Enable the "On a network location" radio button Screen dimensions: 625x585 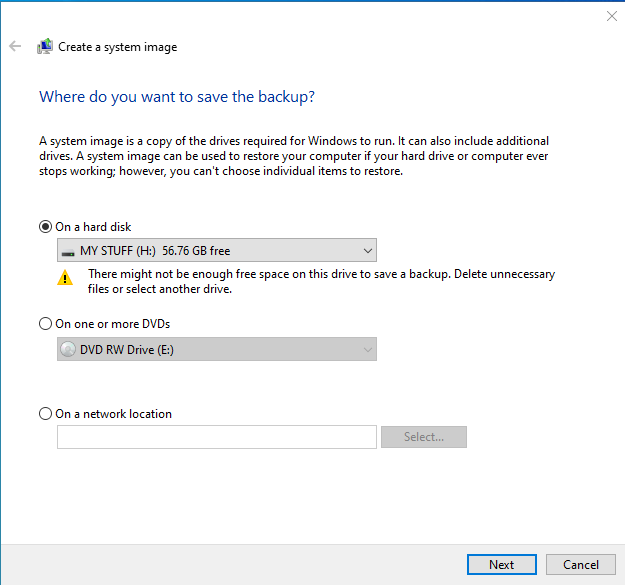pyautogui.click(x=45, y=414)
